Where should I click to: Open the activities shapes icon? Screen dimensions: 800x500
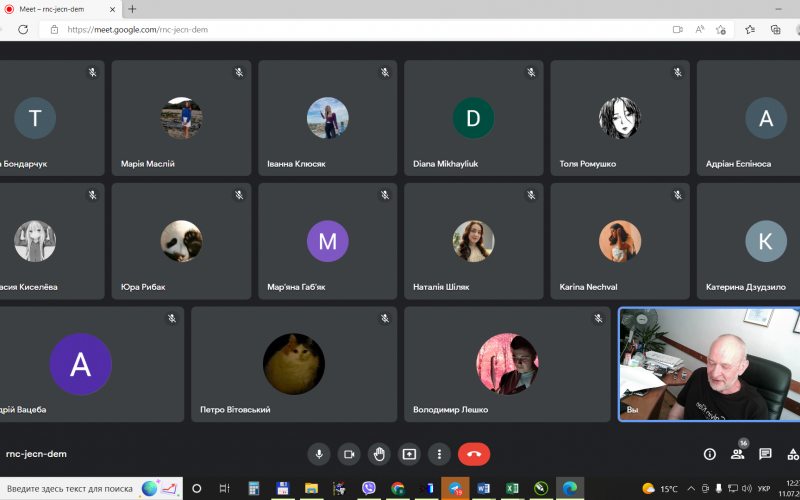point(792,454)
